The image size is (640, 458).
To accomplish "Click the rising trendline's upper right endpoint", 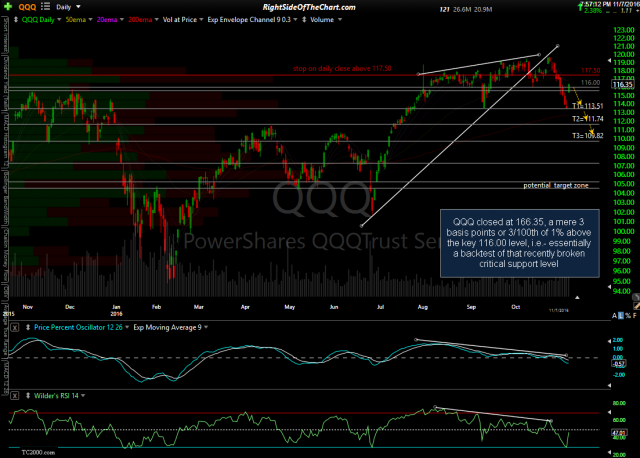I will [x=558, y=46].
